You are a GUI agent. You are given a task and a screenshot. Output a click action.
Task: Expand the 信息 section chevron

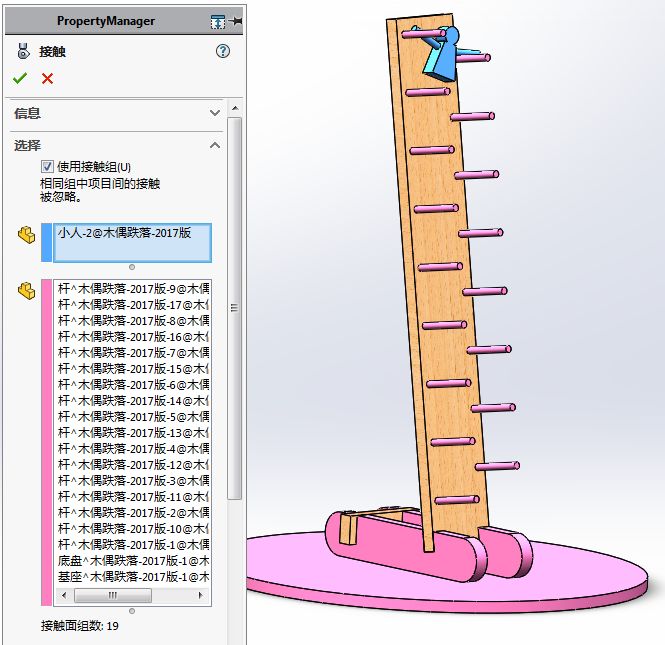(x=215, y=113)
